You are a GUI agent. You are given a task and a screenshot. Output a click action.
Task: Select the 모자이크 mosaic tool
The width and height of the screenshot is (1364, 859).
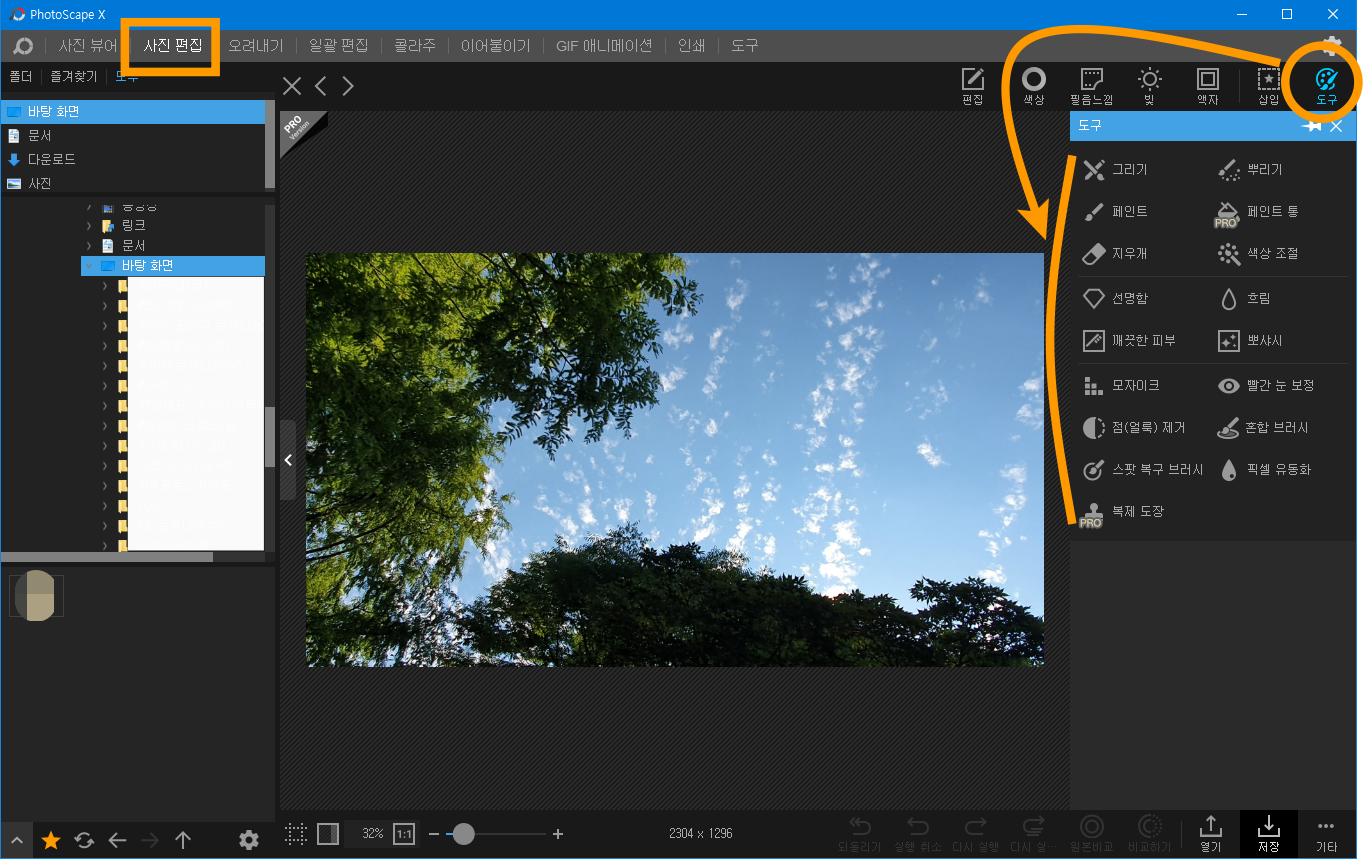(1122, 386)
